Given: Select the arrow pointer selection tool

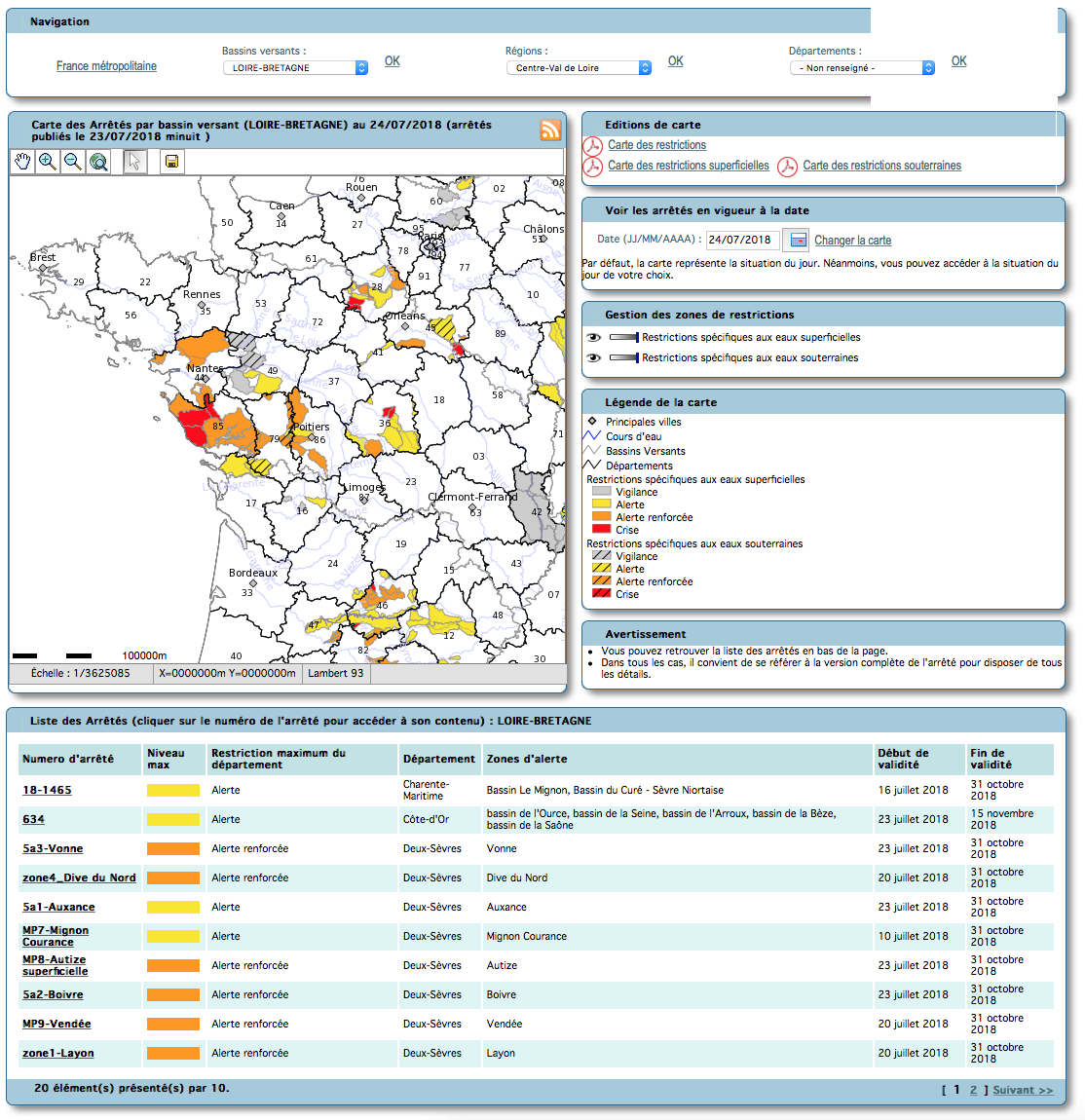Looking at the screenshot, I should 134,162.
